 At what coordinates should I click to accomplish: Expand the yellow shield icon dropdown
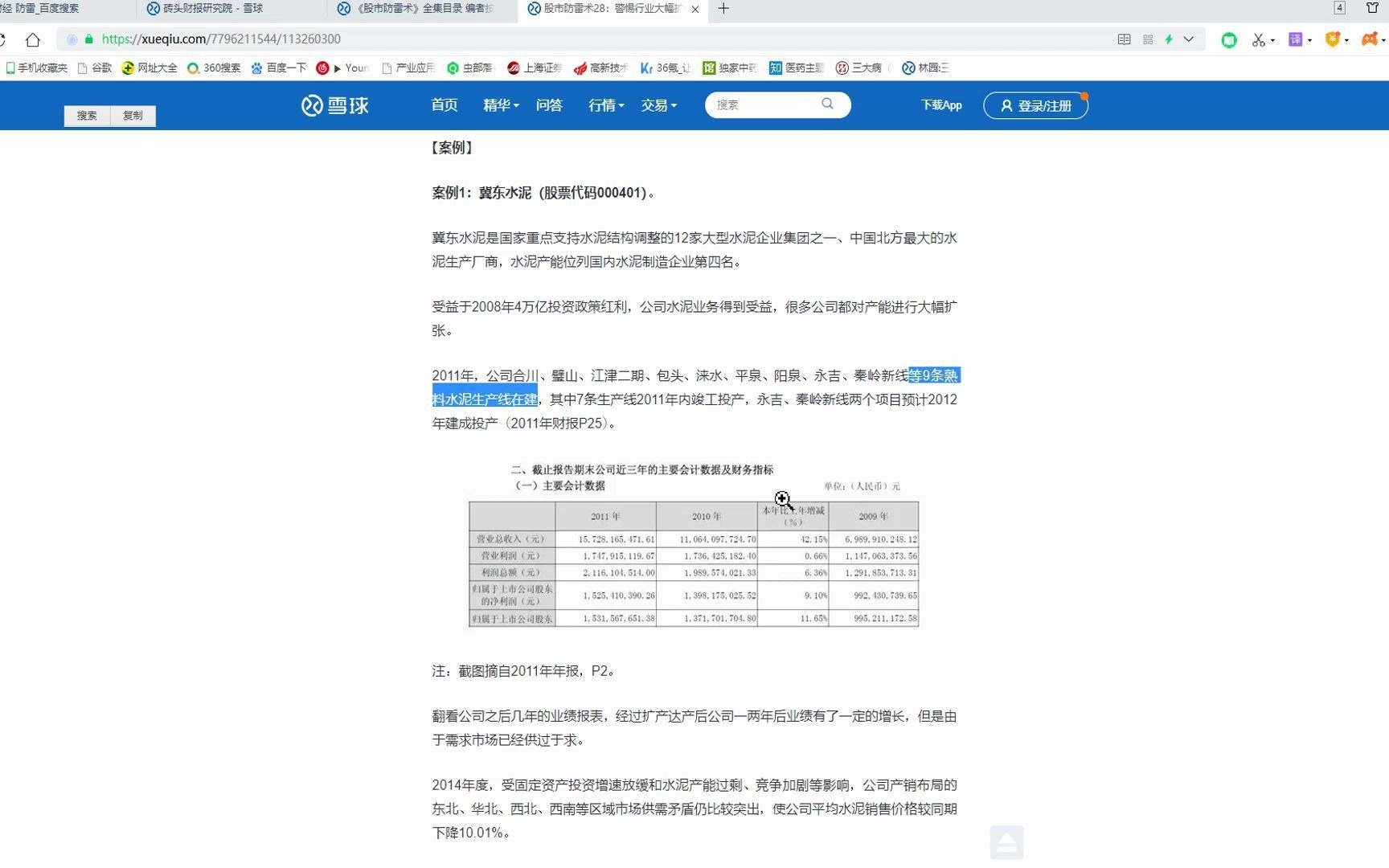(1347, 40)
